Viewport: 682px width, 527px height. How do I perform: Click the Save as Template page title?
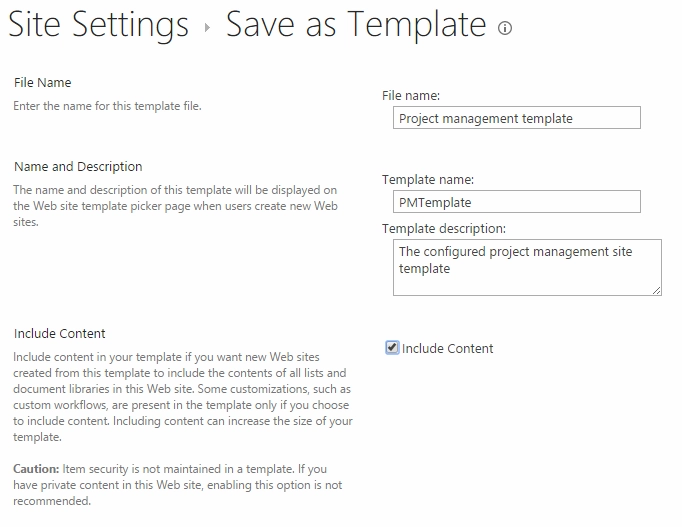tap(356, 24)
